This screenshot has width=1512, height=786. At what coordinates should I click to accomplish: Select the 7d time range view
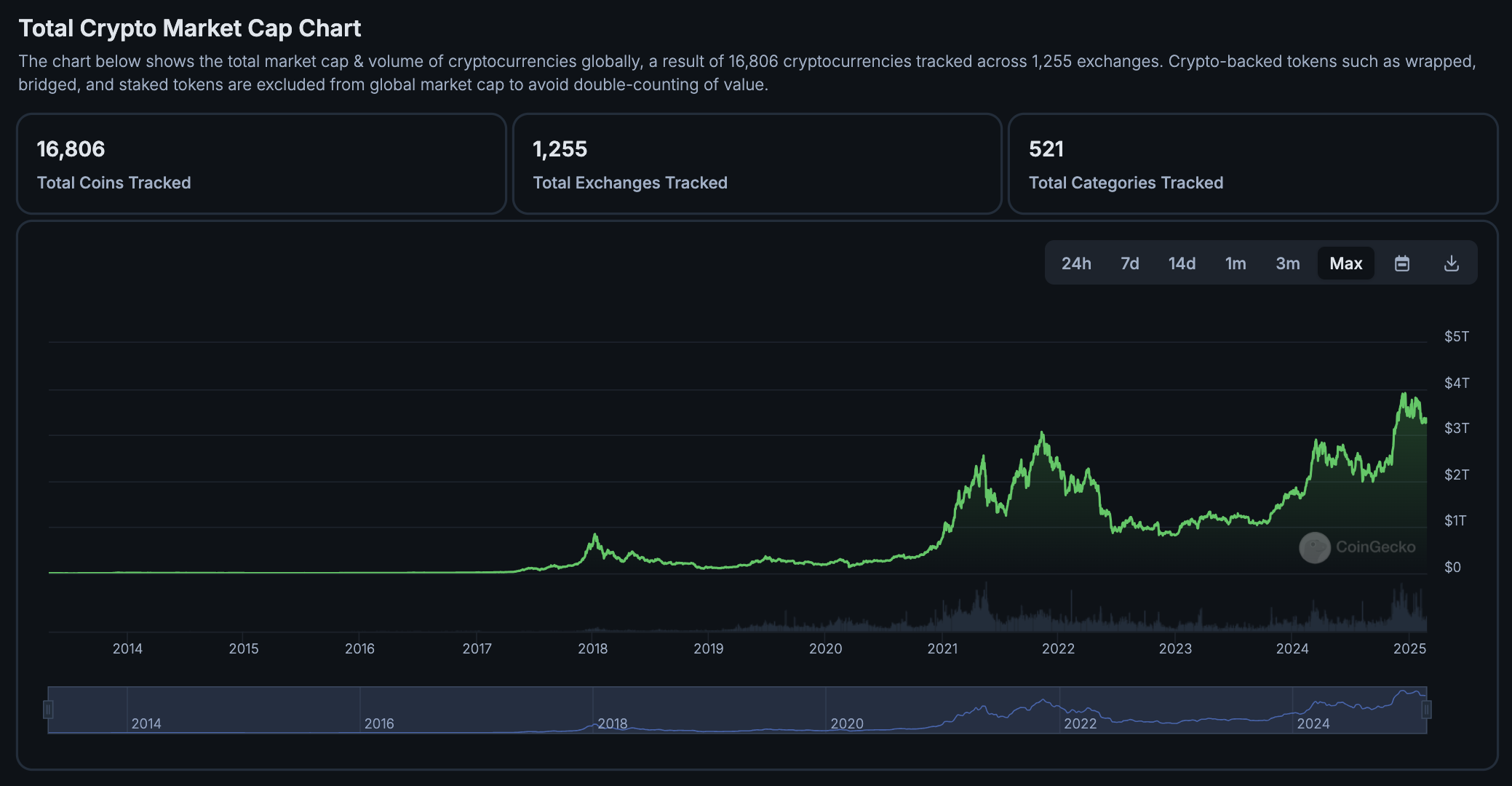[x=1128, y=263]
